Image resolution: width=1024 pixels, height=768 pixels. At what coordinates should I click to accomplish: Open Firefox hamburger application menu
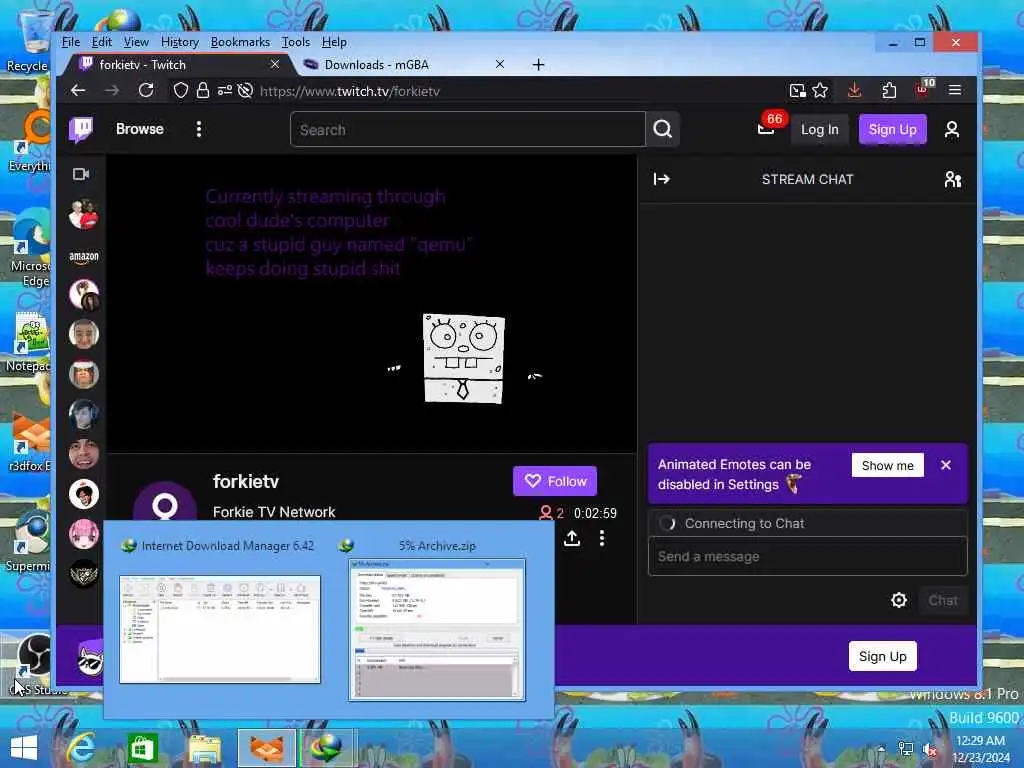click(955, 90)
